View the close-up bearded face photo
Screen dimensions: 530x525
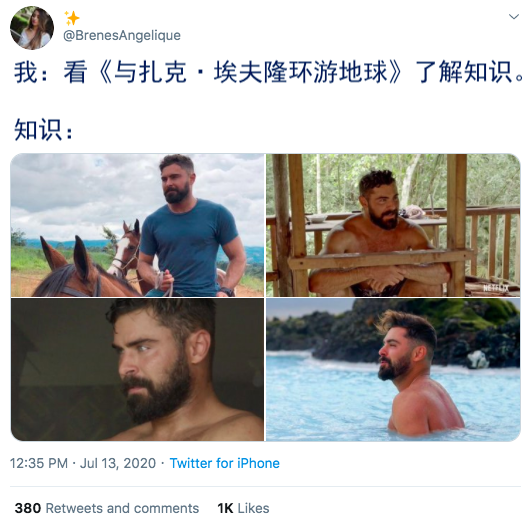(137, 369)
